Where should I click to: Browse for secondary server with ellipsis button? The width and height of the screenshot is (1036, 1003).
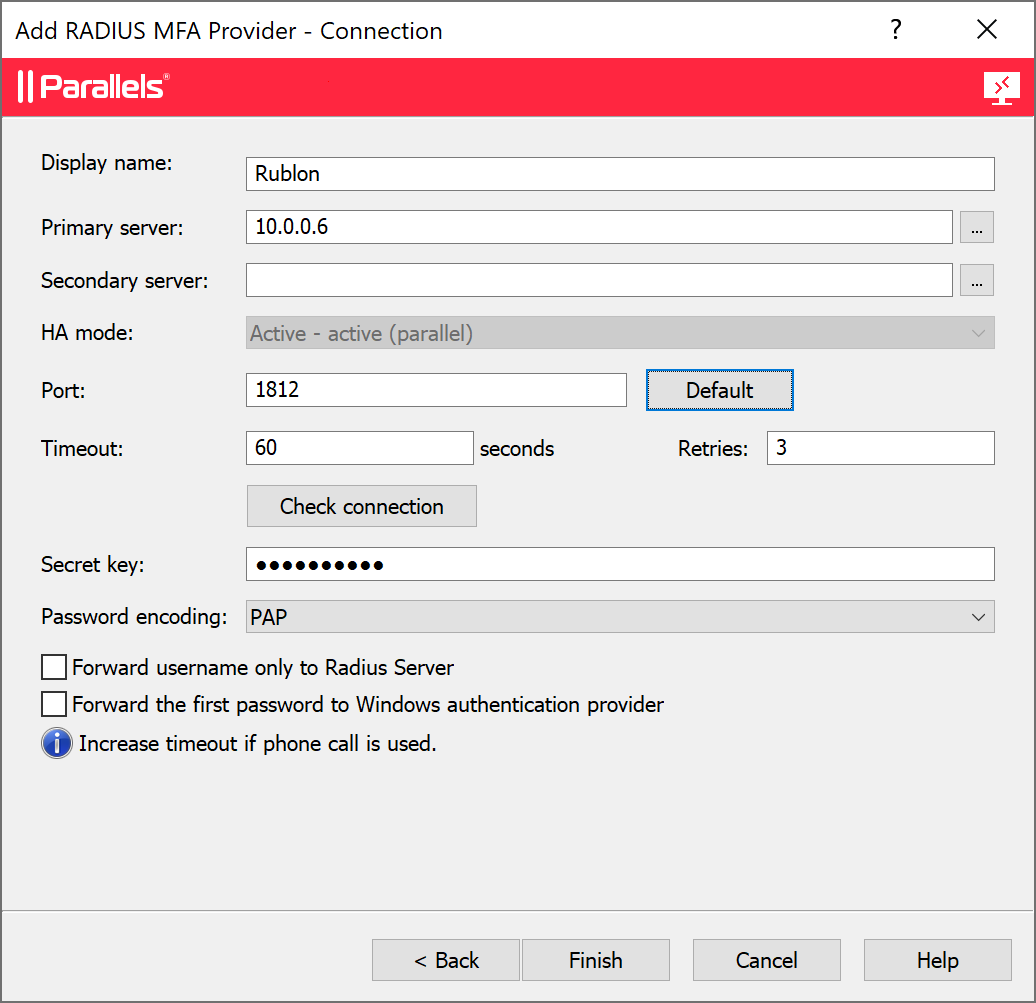point(977,281)
